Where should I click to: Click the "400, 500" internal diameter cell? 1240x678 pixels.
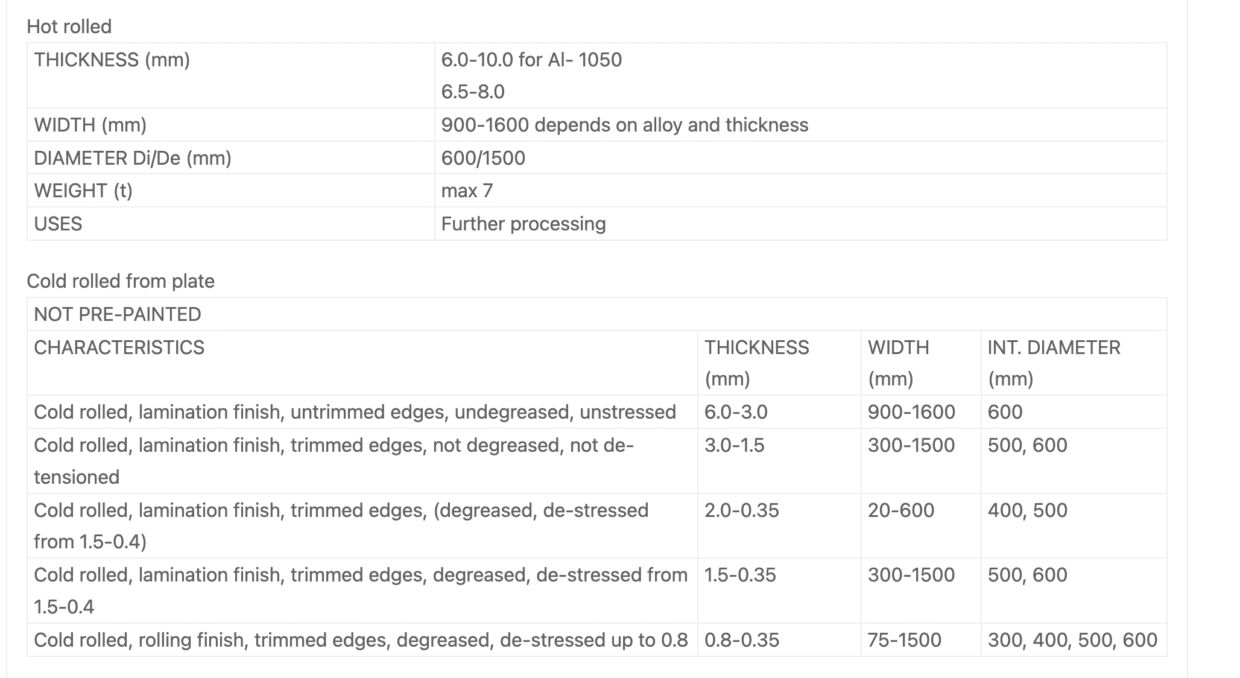point(1027,510)
